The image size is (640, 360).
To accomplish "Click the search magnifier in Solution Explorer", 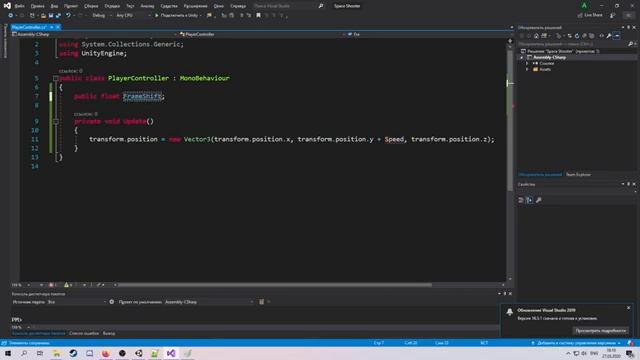I will click(x=631, y=44).
